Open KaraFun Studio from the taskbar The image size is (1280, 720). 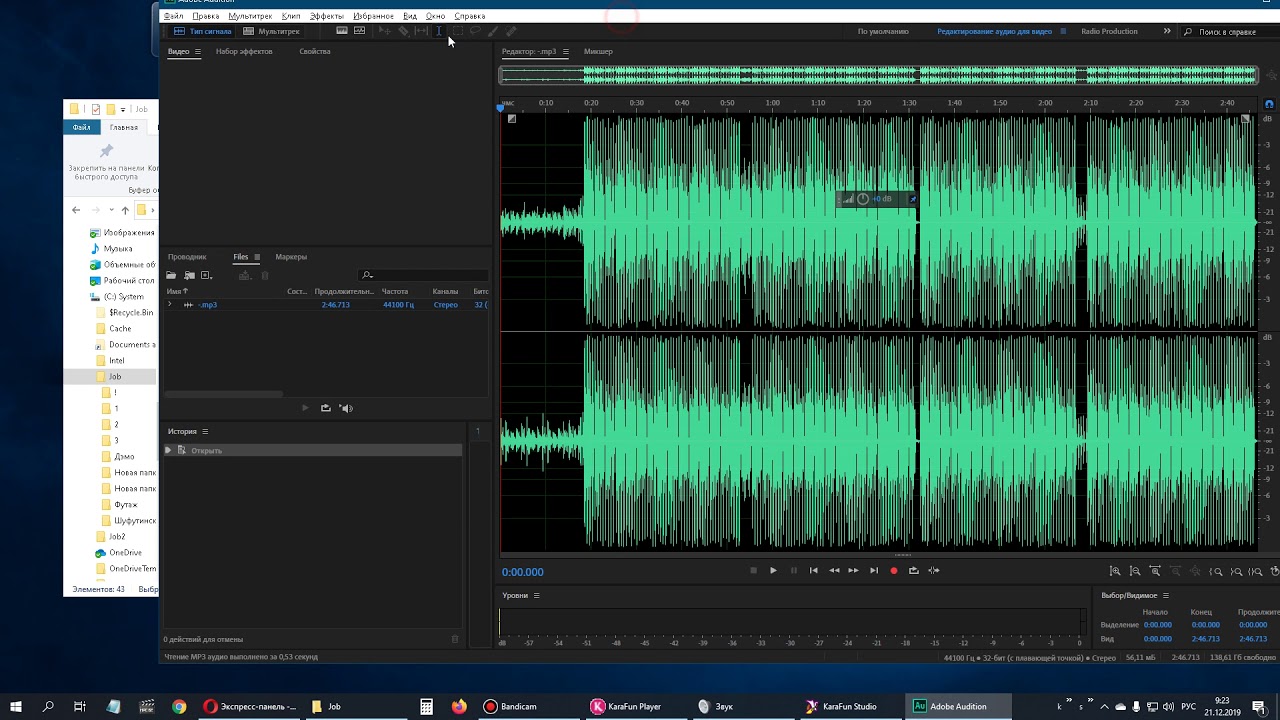tap(842, 706)
